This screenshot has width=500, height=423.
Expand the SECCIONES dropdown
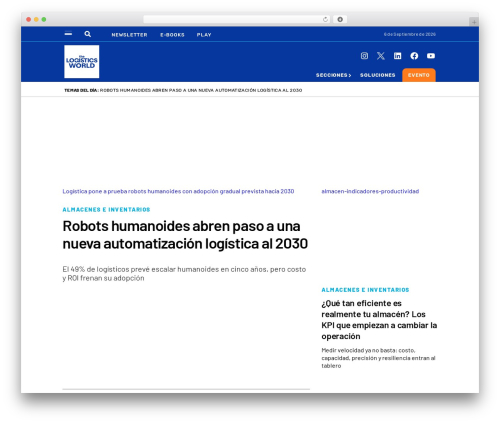(333, 75)
